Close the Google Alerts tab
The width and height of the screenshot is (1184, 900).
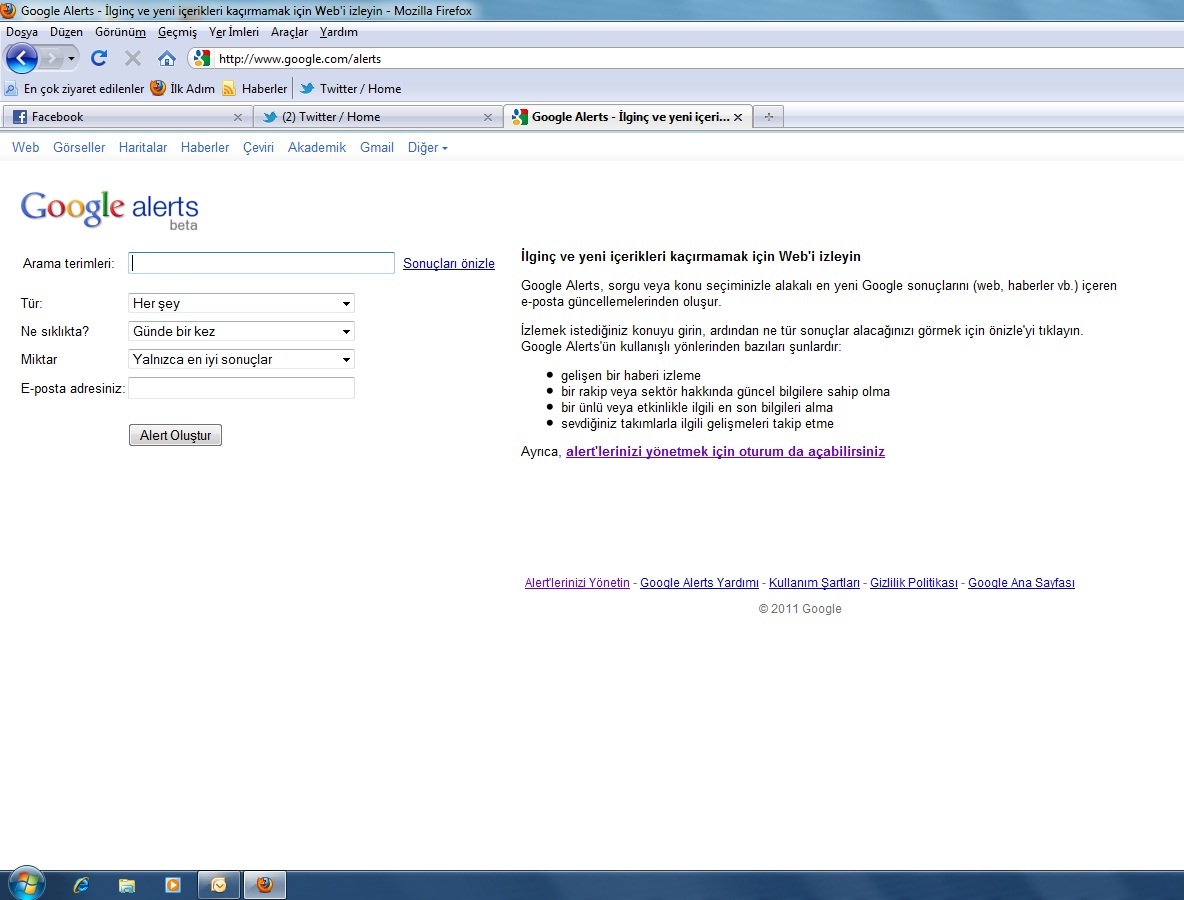738,117
